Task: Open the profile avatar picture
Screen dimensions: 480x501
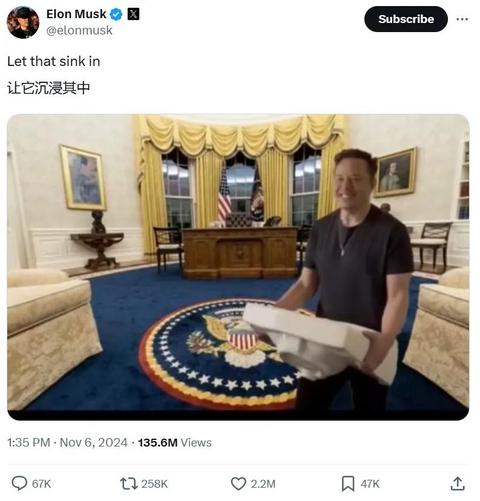Action: point(23,22)
